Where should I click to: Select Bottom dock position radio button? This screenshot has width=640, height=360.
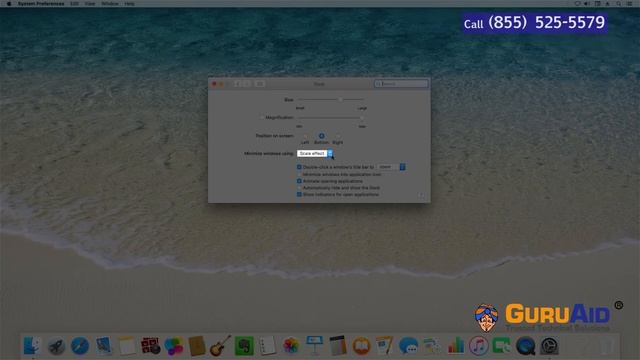[321, 136]
